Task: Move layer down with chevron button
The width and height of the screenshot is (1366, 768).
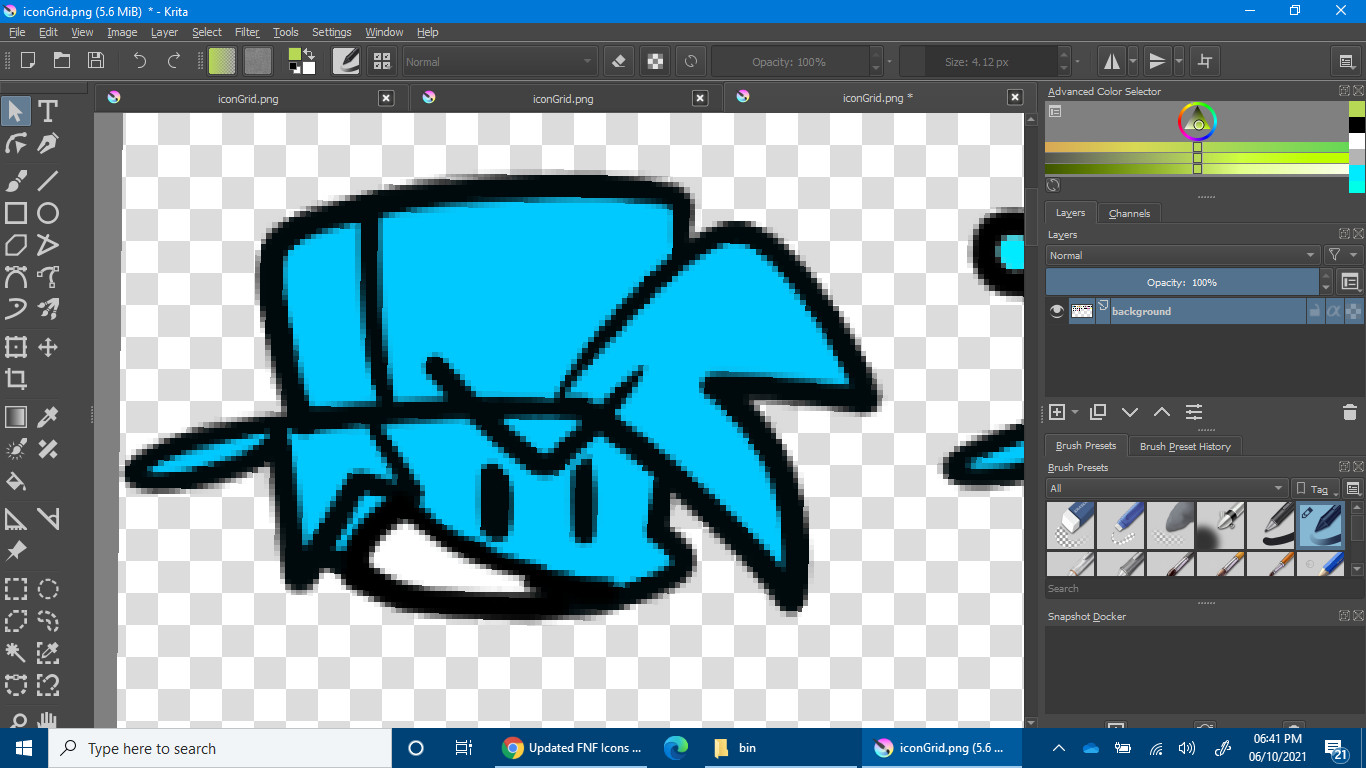Action: [x=1130, y=412]
